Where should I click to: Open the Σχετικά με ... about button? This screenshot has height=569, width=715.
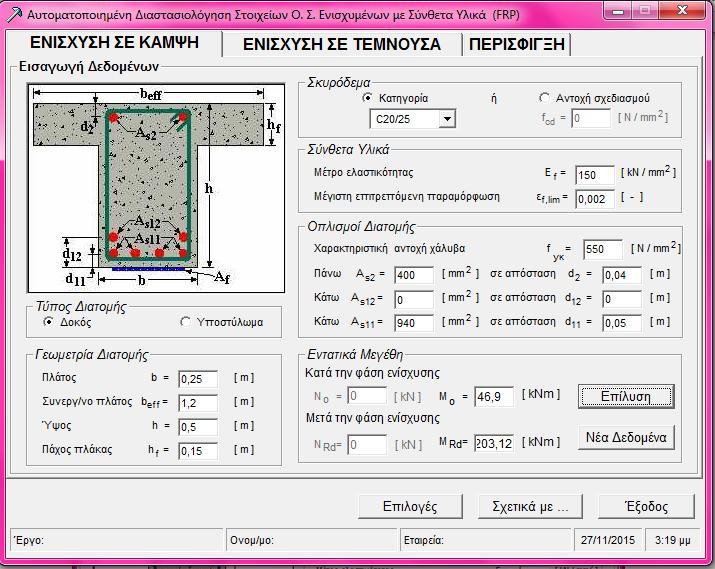click(x=530, y=507)
